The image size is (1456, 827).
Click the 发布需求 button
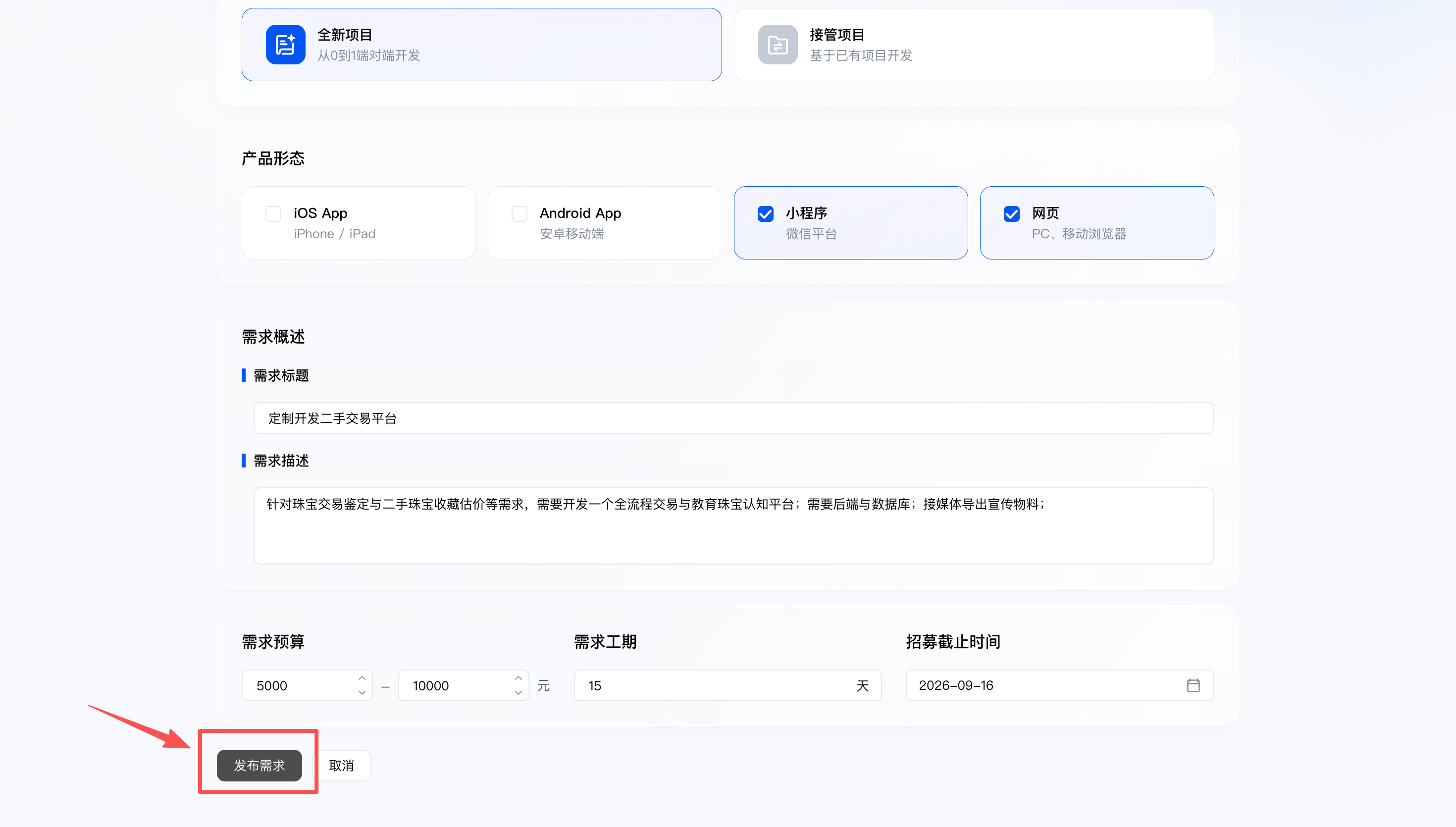[x=259, y=765]
